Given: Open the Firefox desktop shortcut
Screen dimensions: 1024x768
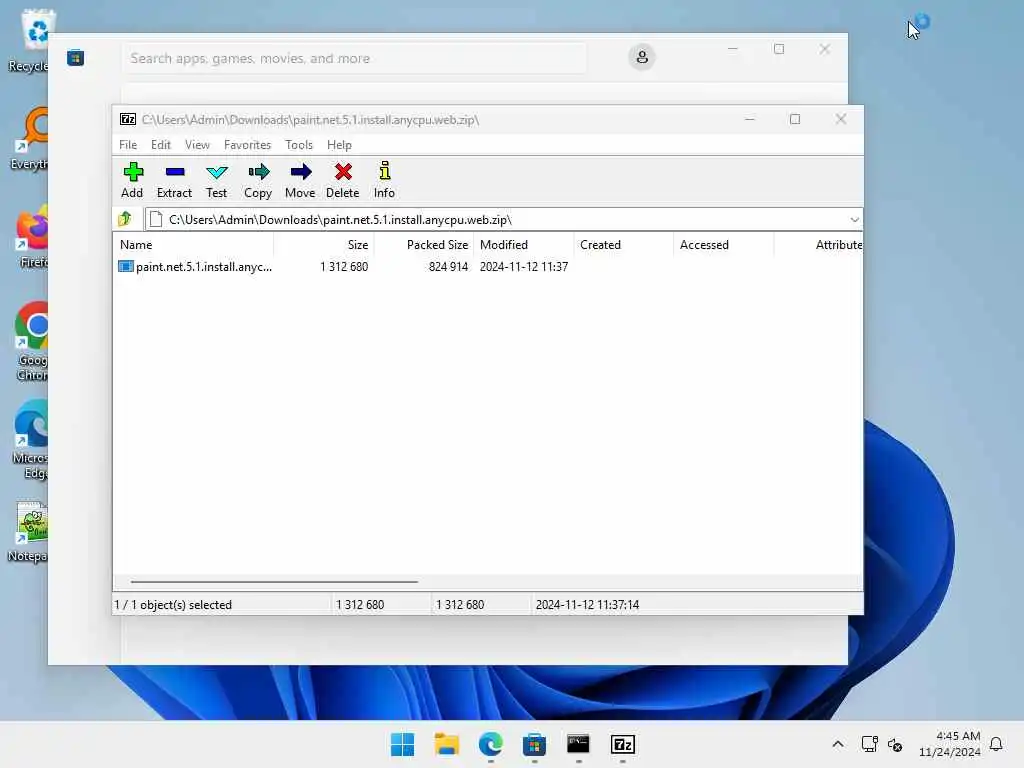Looking at the screenshot, I should point(31,236).
